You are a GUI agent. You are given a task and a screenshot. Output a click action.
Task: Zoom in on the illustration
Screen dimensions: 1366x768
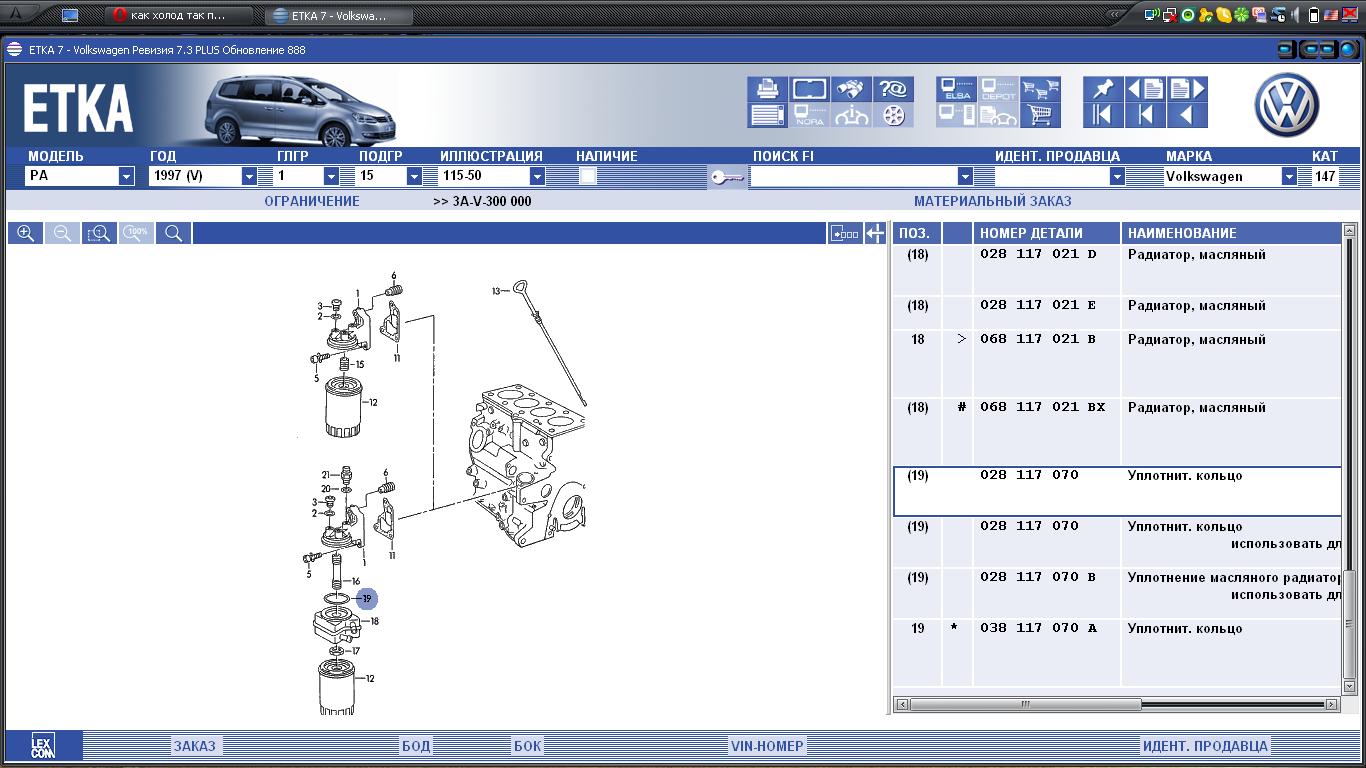25,233
